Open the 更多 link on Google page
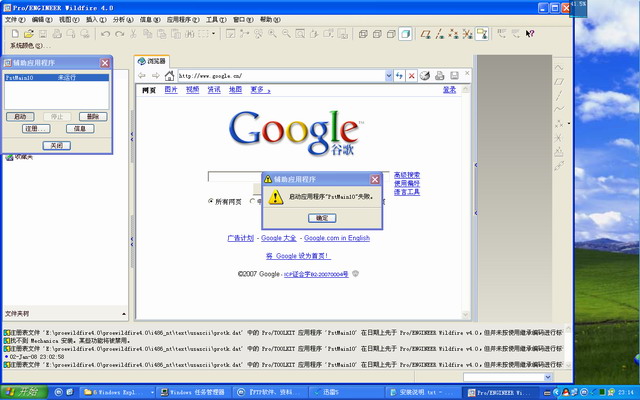The height and width of the screenshot is (400, 640). 260,90
